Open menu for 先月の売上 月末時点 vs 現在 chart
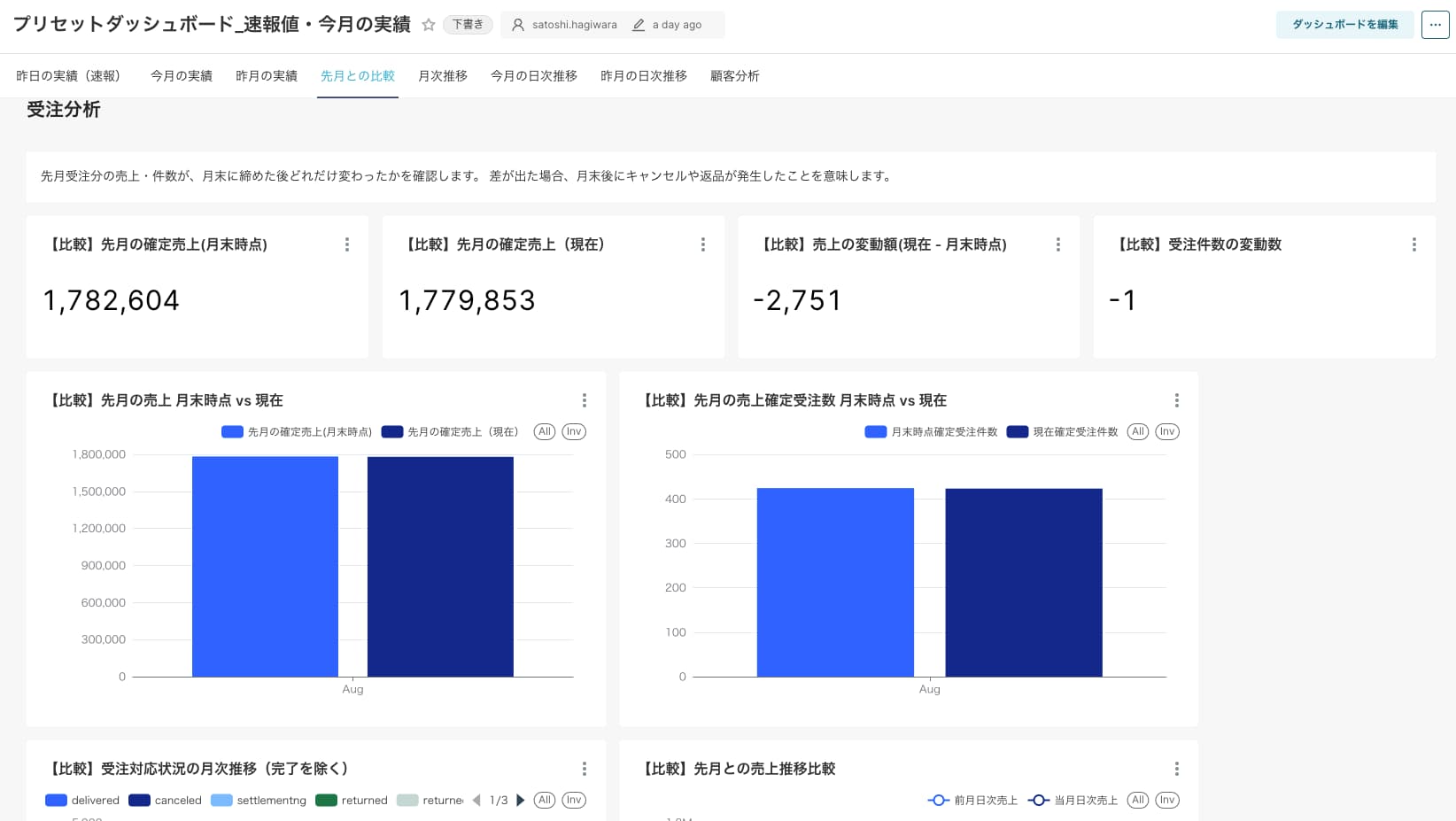Image resolution: width=1456 pixels, height=821 pixels. pyautogui.click(x=585, y=400)
